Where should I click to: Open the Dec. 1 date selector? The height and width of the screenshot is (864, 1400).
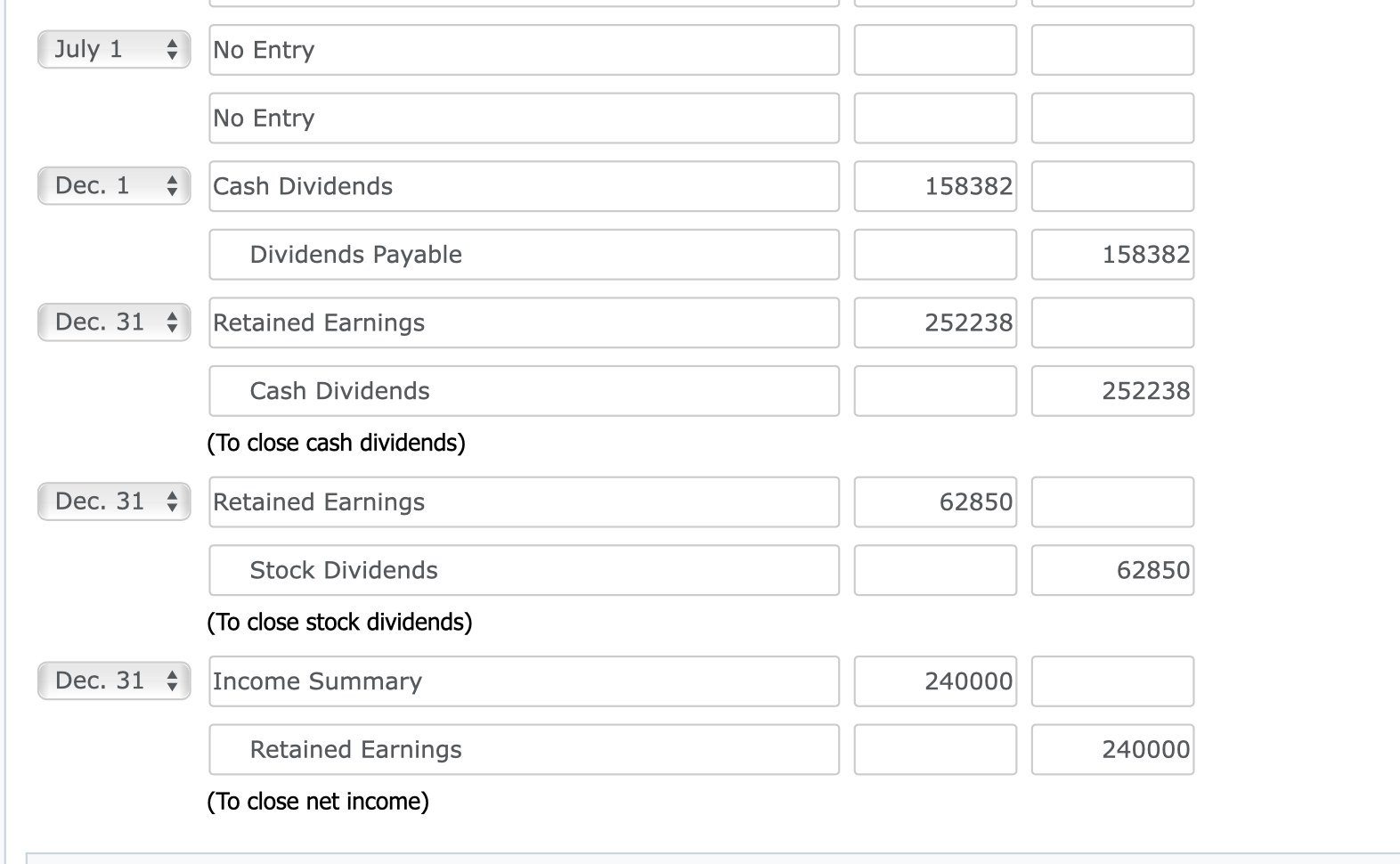click(113, 186)
